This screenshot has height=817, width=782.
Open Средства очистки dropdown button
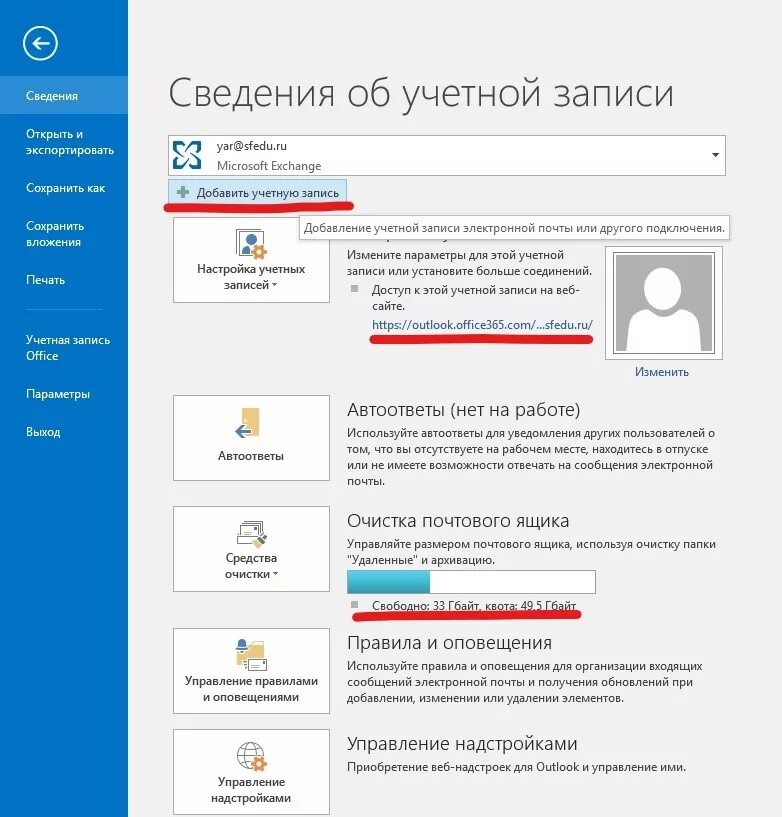251,549
